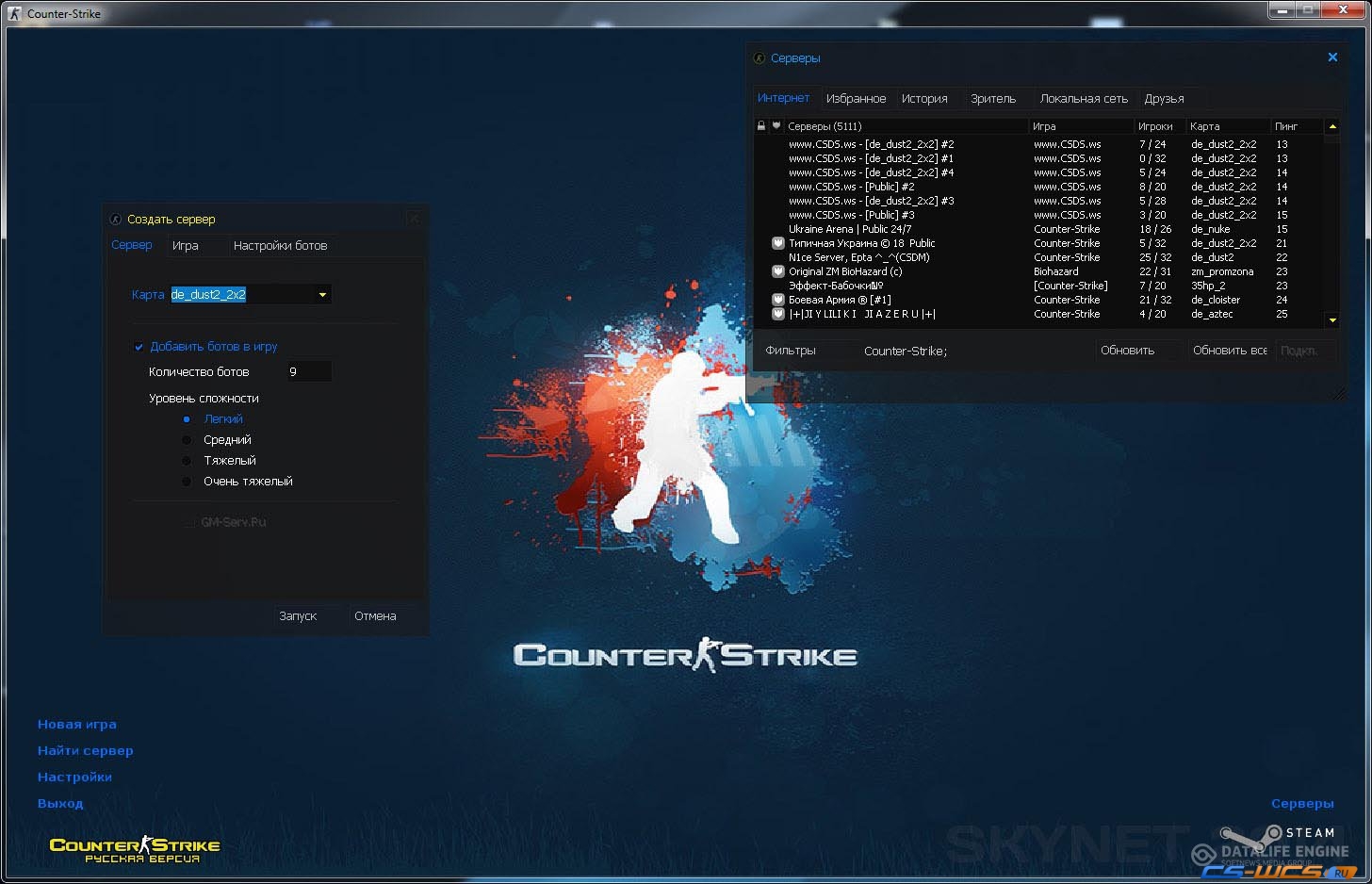Image resolution: width=1372 pixels, height=884 pixels.
Task: Click Выход in main menu
Action: [60, 804]
